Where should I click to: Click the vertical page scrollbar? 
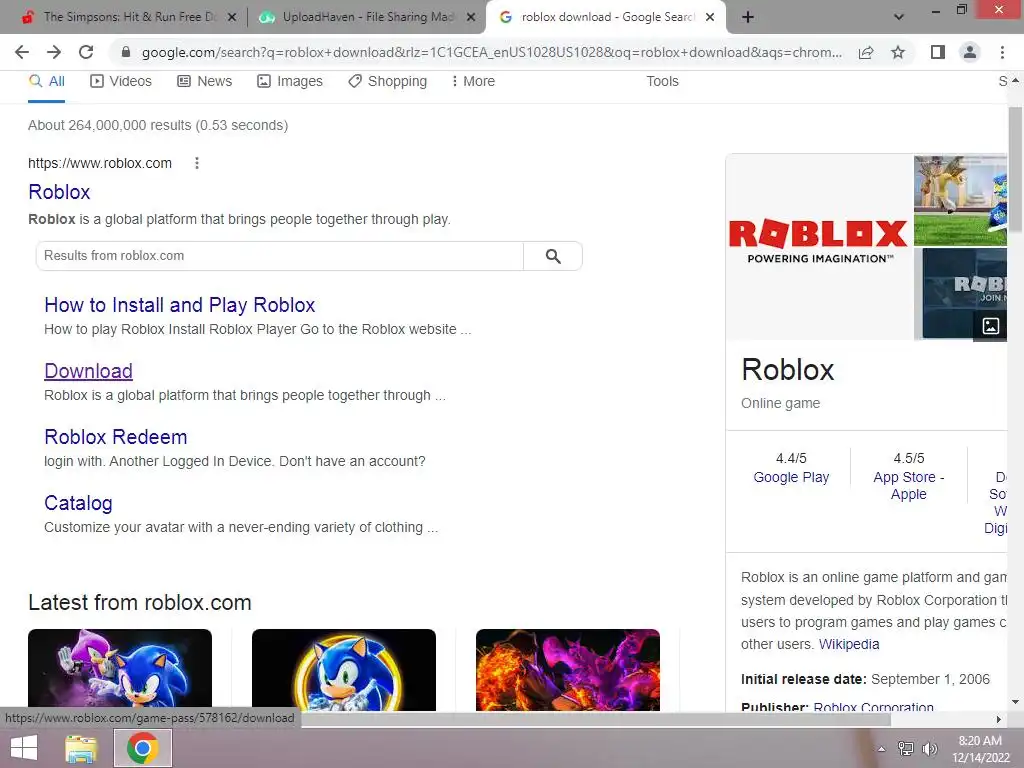pos(1015,168)
